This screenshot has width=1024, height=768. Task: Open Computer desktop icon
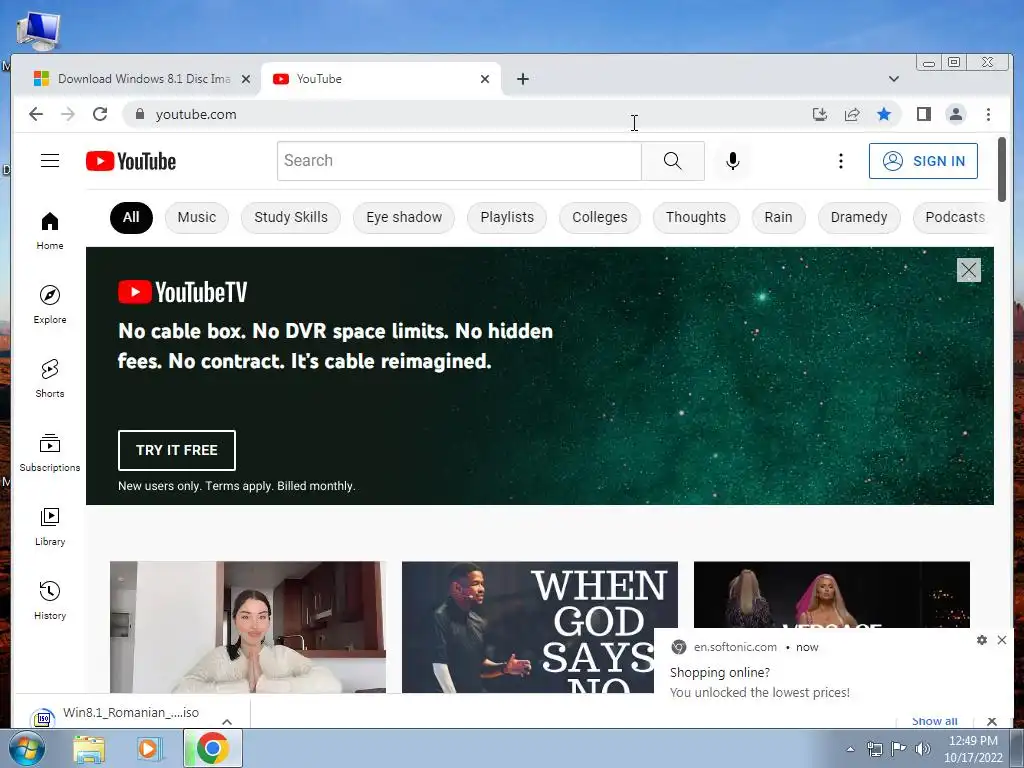click(38, 30)
